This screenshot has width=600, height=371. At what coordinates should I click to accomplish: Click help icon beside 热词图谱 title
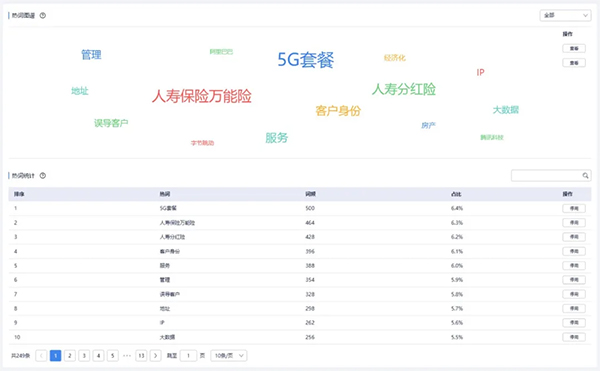pyautogui.click(x=43, y=16)
